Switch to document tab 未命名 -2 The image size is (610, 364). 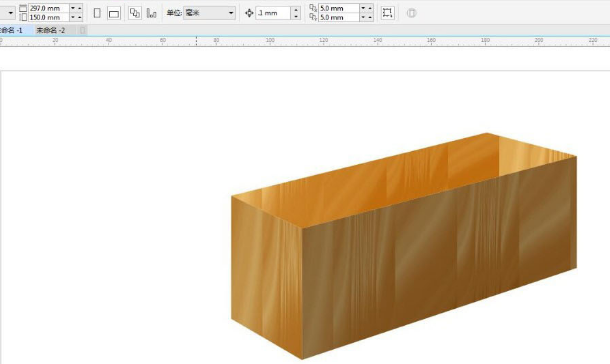click(51, 30)
